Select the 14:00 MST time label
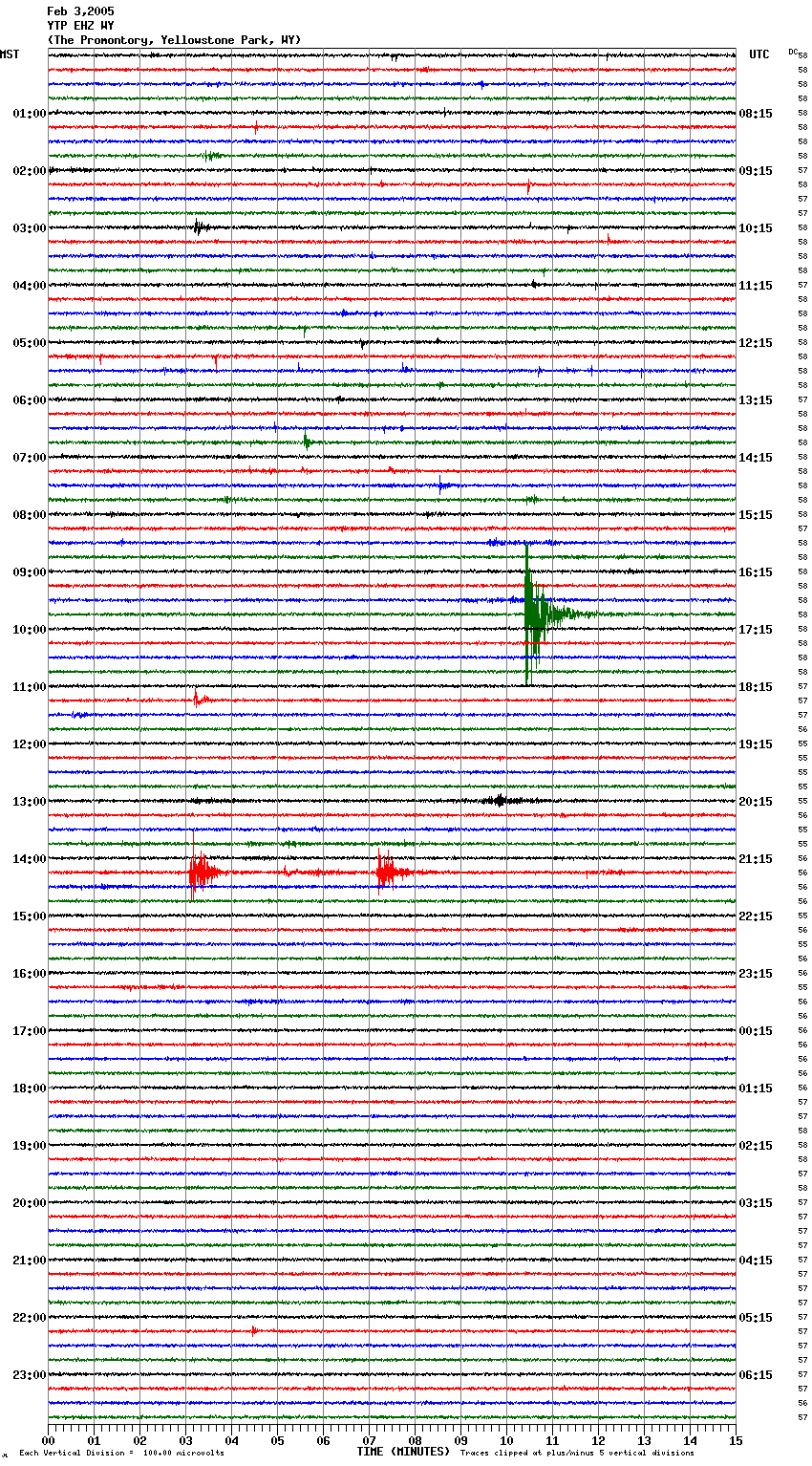The width and height of the screenshot is (812, 1466). click(x=30, y=859)
